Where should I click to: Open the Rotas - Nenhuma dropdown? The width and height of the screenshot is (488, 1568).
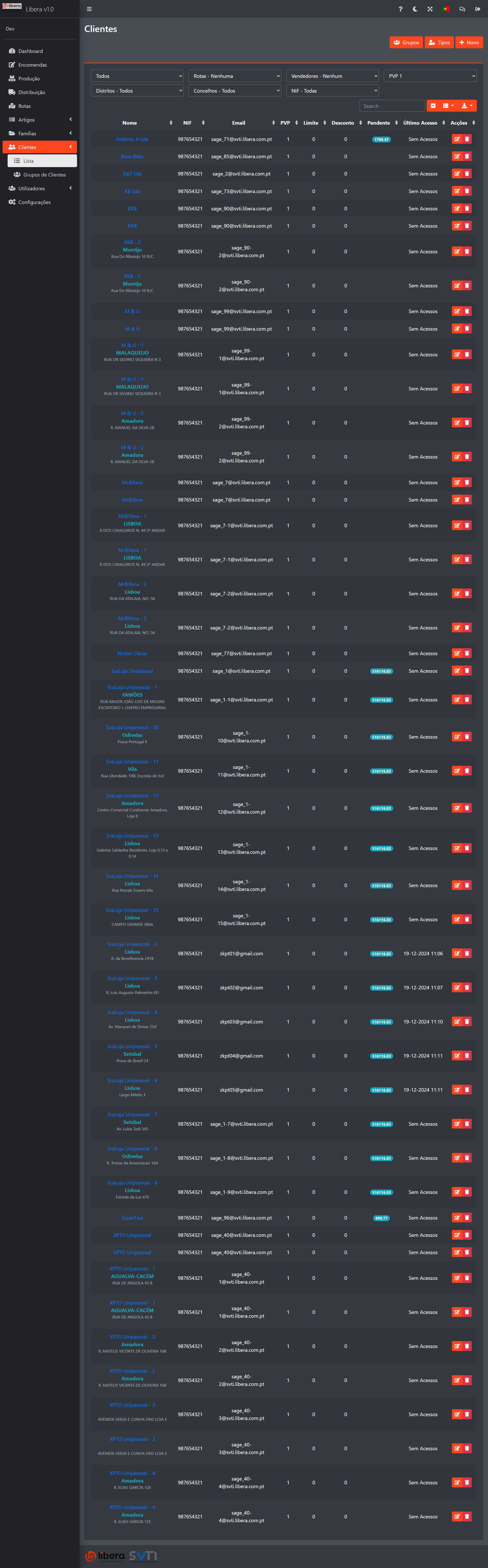tap(235, 76)
